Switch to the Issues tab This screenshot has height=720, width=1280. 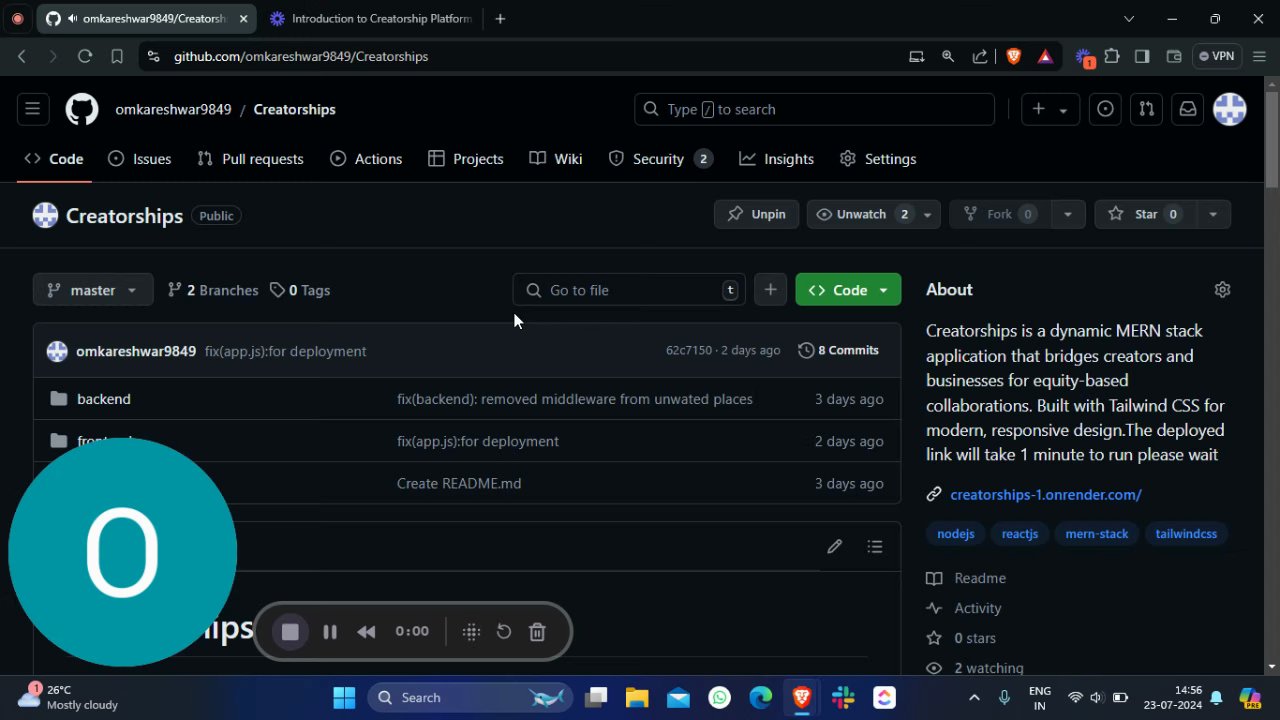click(140, 159)
